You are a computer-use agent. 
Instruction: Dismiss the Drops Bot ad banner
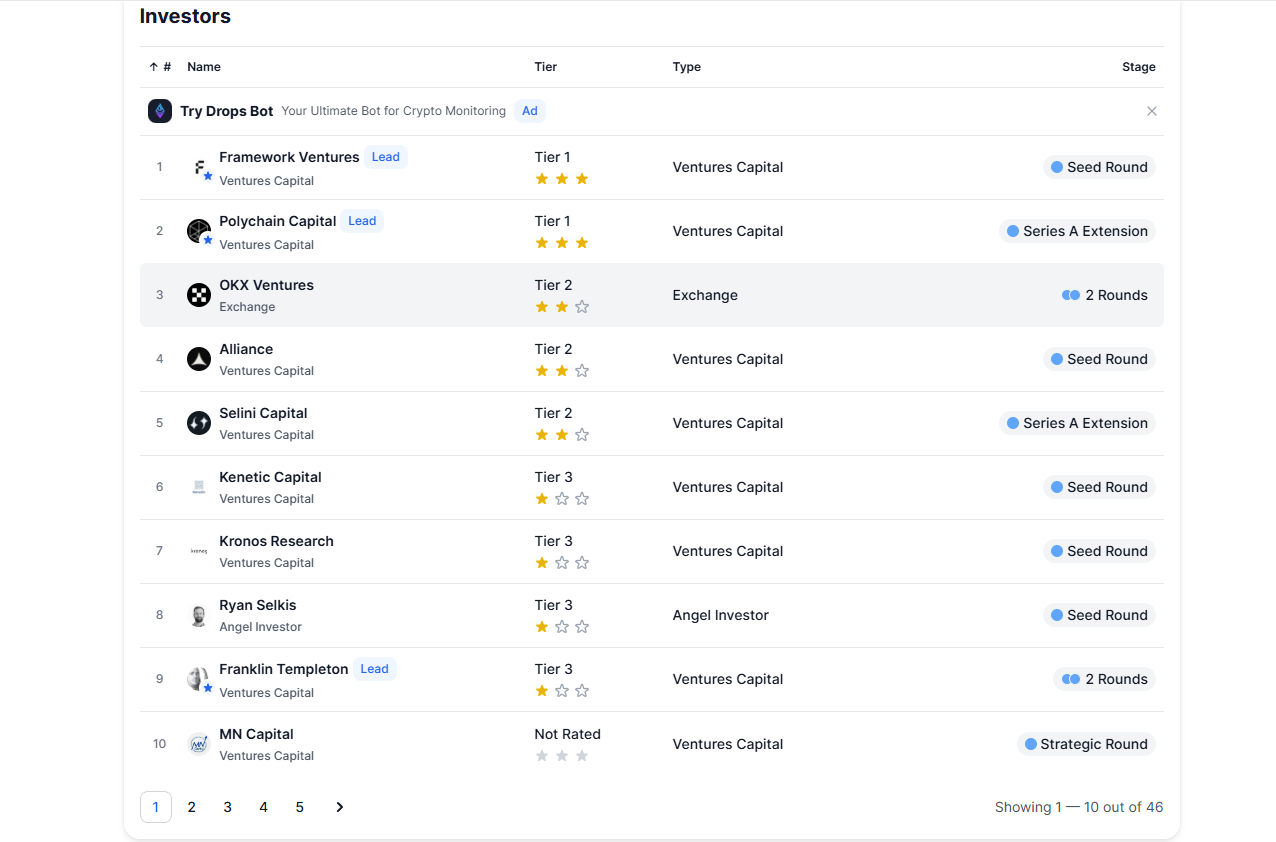[x=1152, y=111]
